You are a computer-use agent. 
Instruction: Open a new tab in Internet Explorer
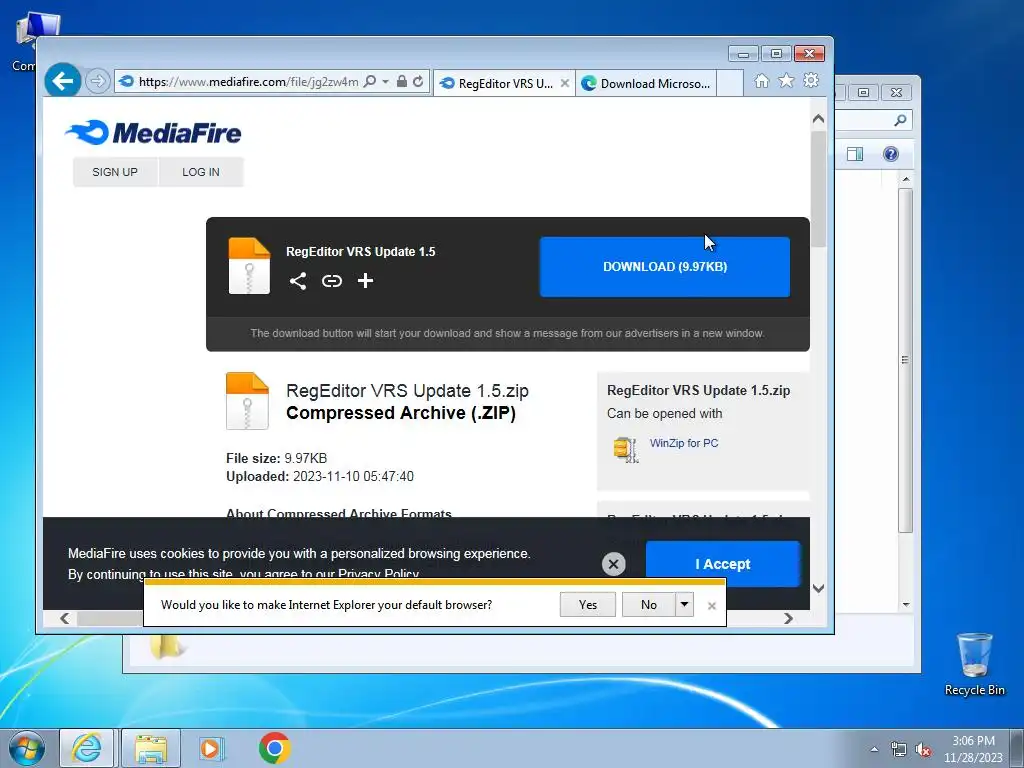click(730, 84)
